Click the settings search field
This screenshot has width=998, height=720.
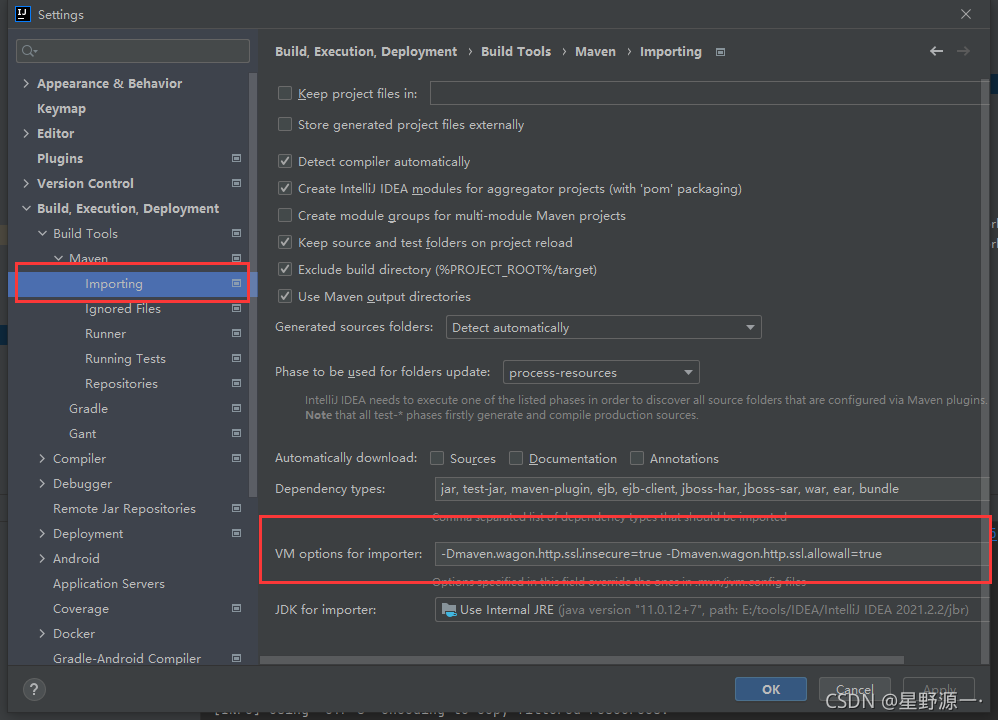tap(133, 51)
